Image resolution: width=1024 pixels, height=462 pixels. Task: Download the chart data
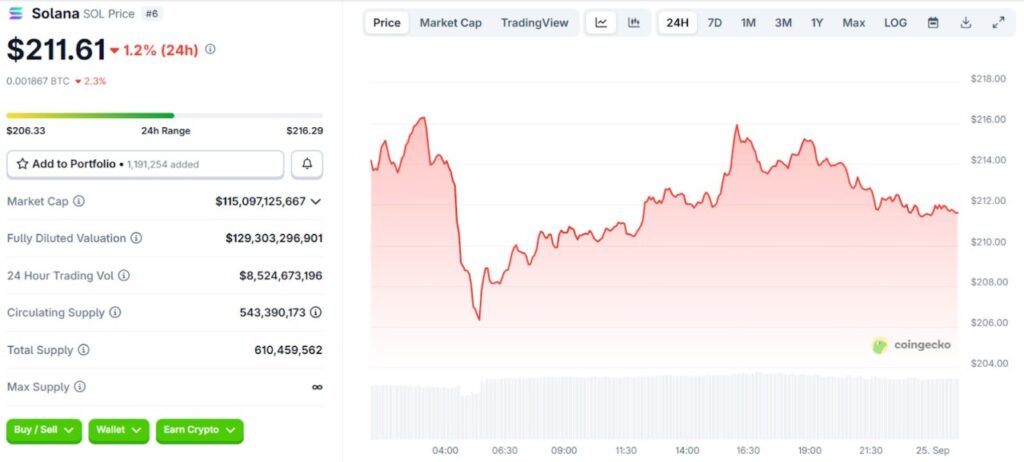(x=965, y=23)
